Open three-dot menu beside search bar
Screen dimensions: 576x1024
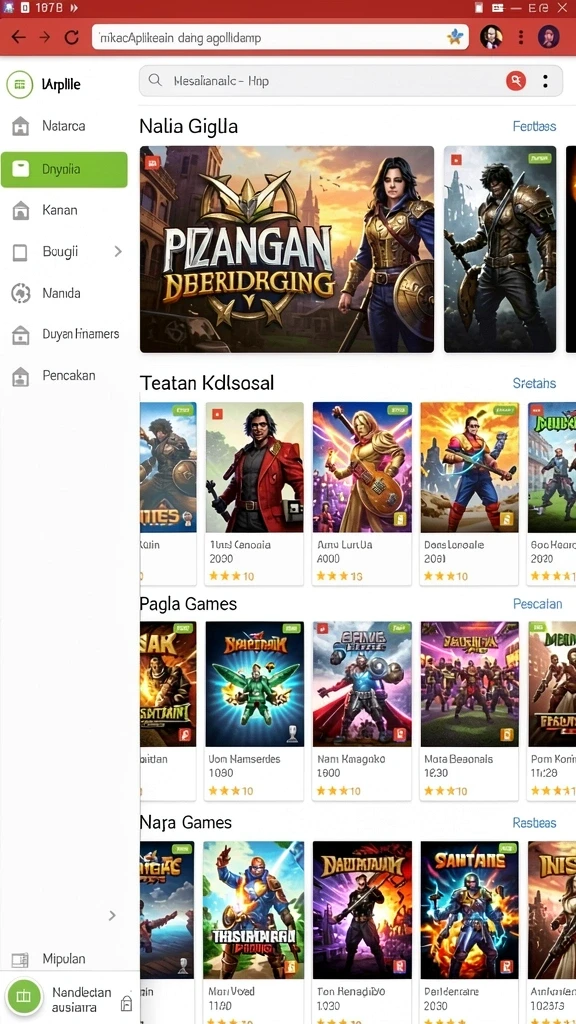click(545, 81)
